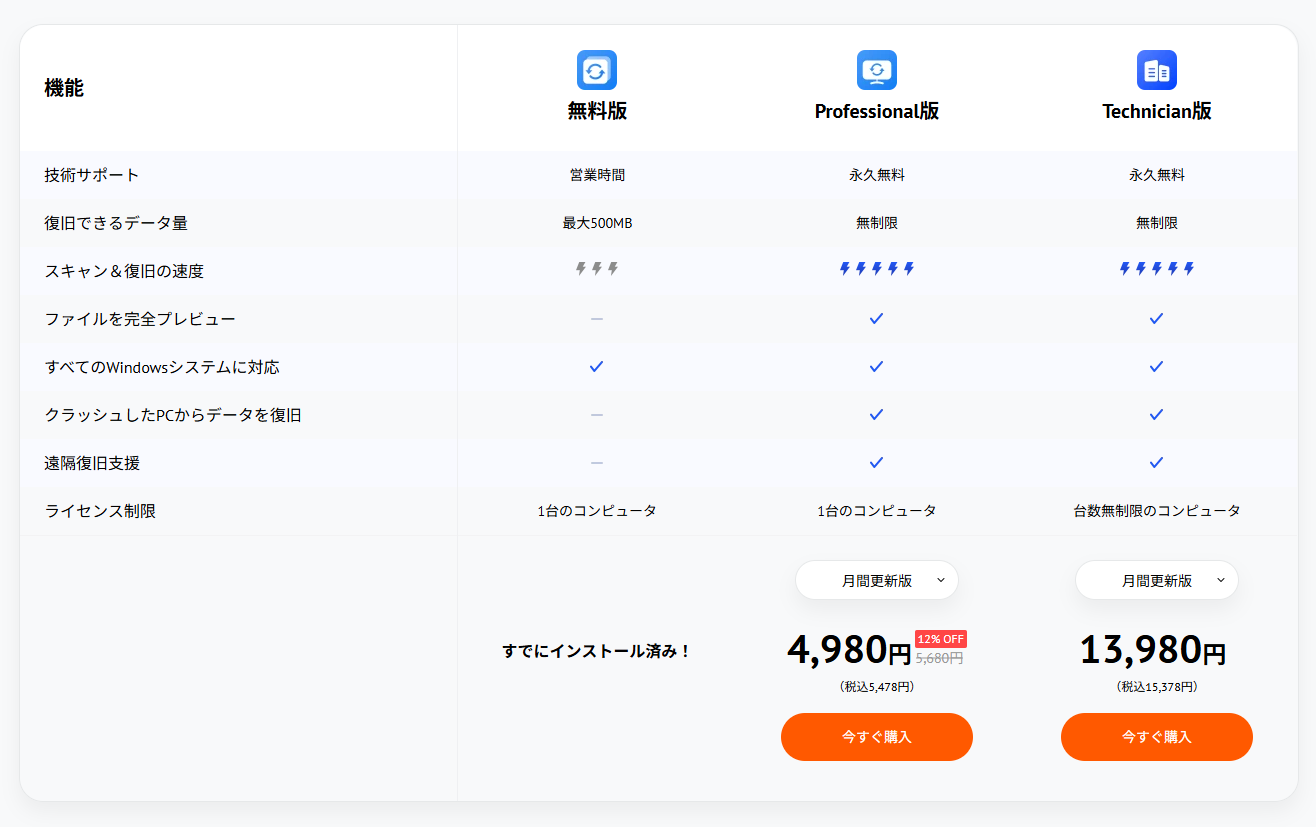
Task: Click the （税込5,478円） tax-included price
Action: 877,687
